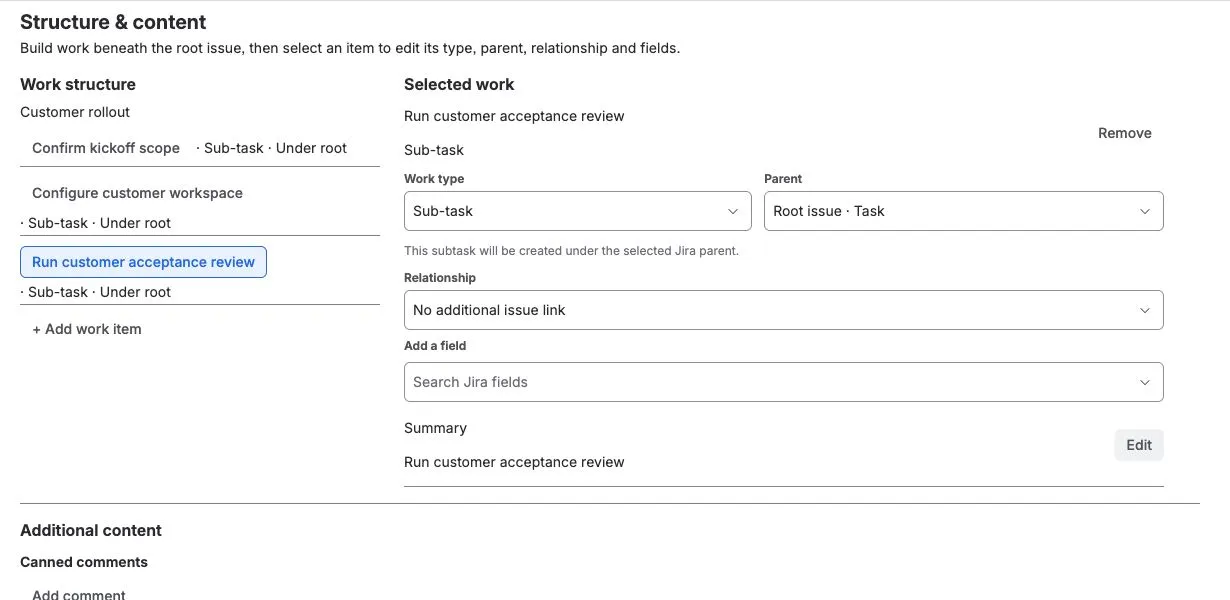
Task: Click + Add work item
Action: (x=87, y=329)
